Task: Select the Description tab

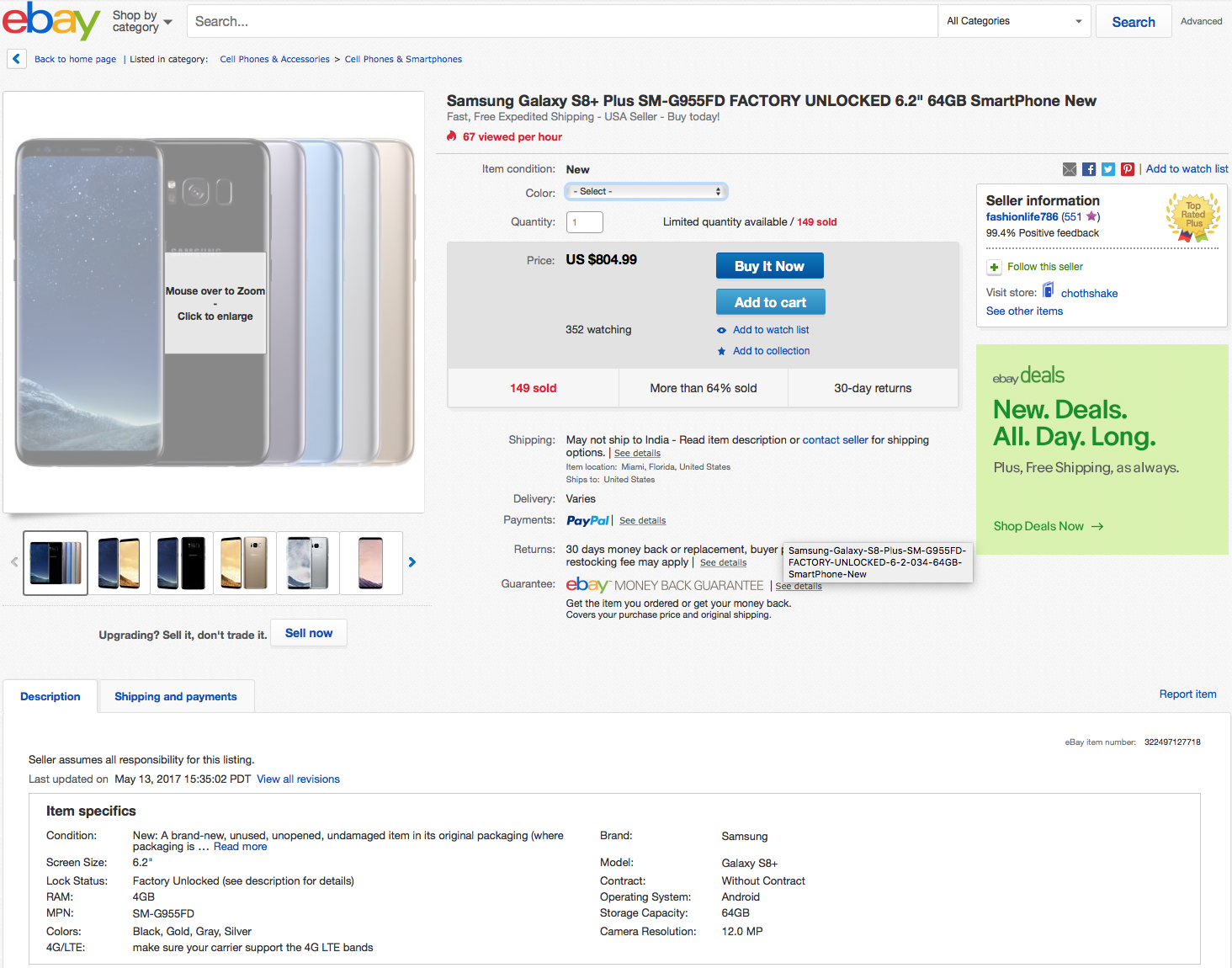Action: pos(50,697)
